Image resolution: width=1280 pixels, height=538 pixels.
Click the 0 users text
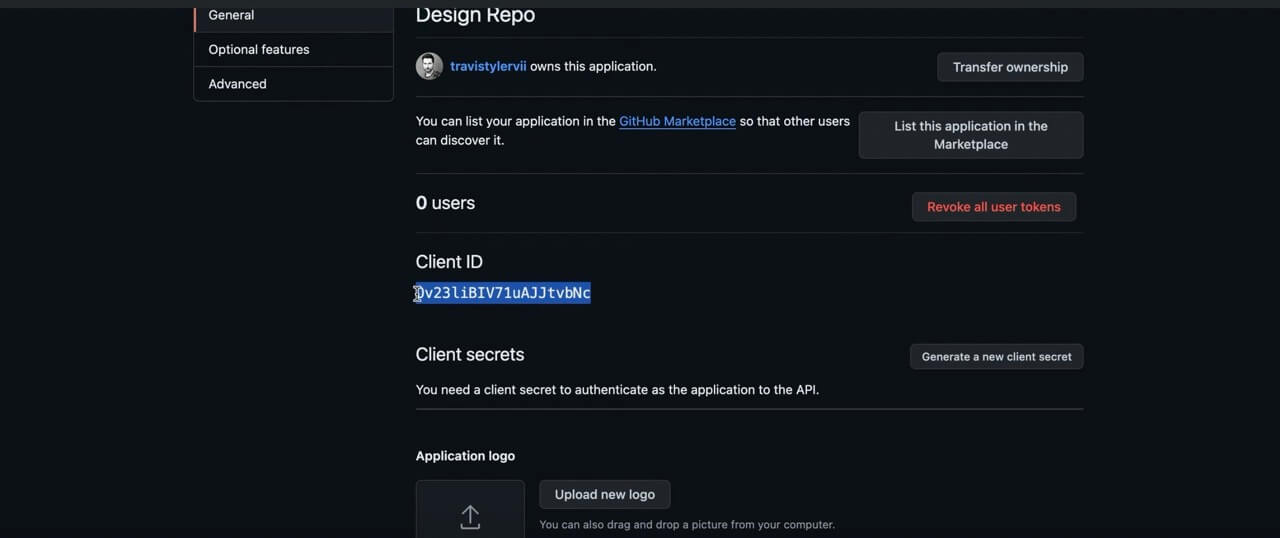click(x=445, y=203)
